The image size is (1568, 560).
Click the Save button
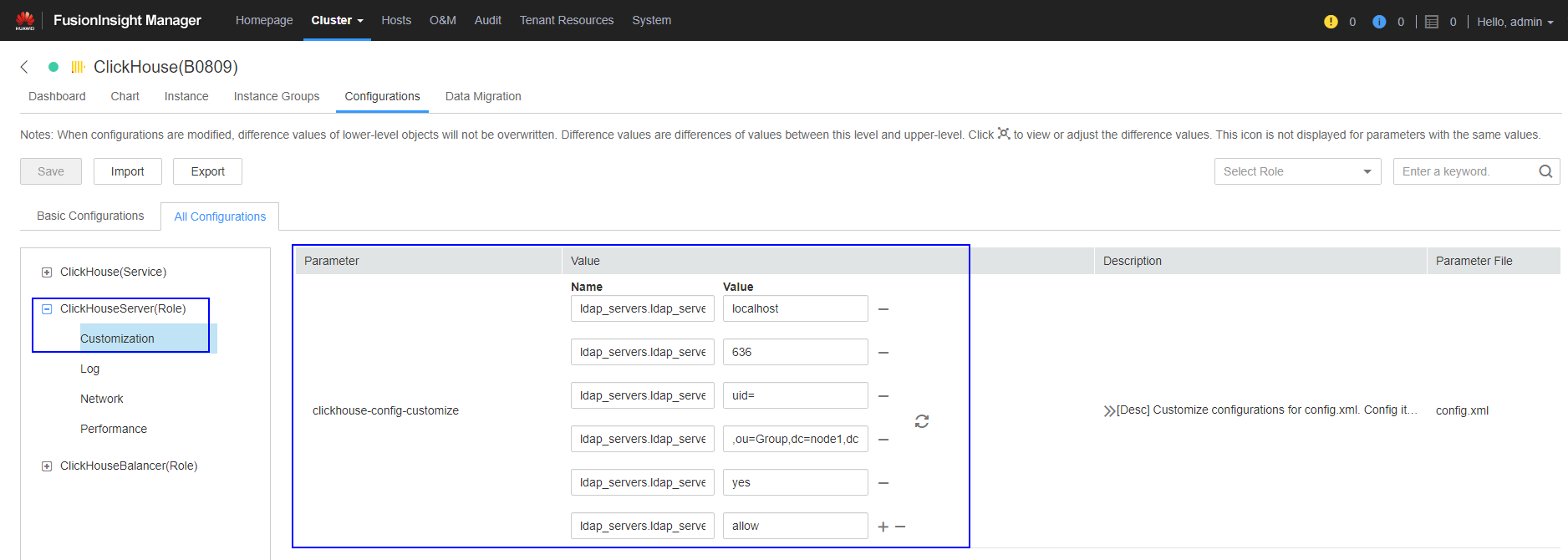tap(51, 171)
